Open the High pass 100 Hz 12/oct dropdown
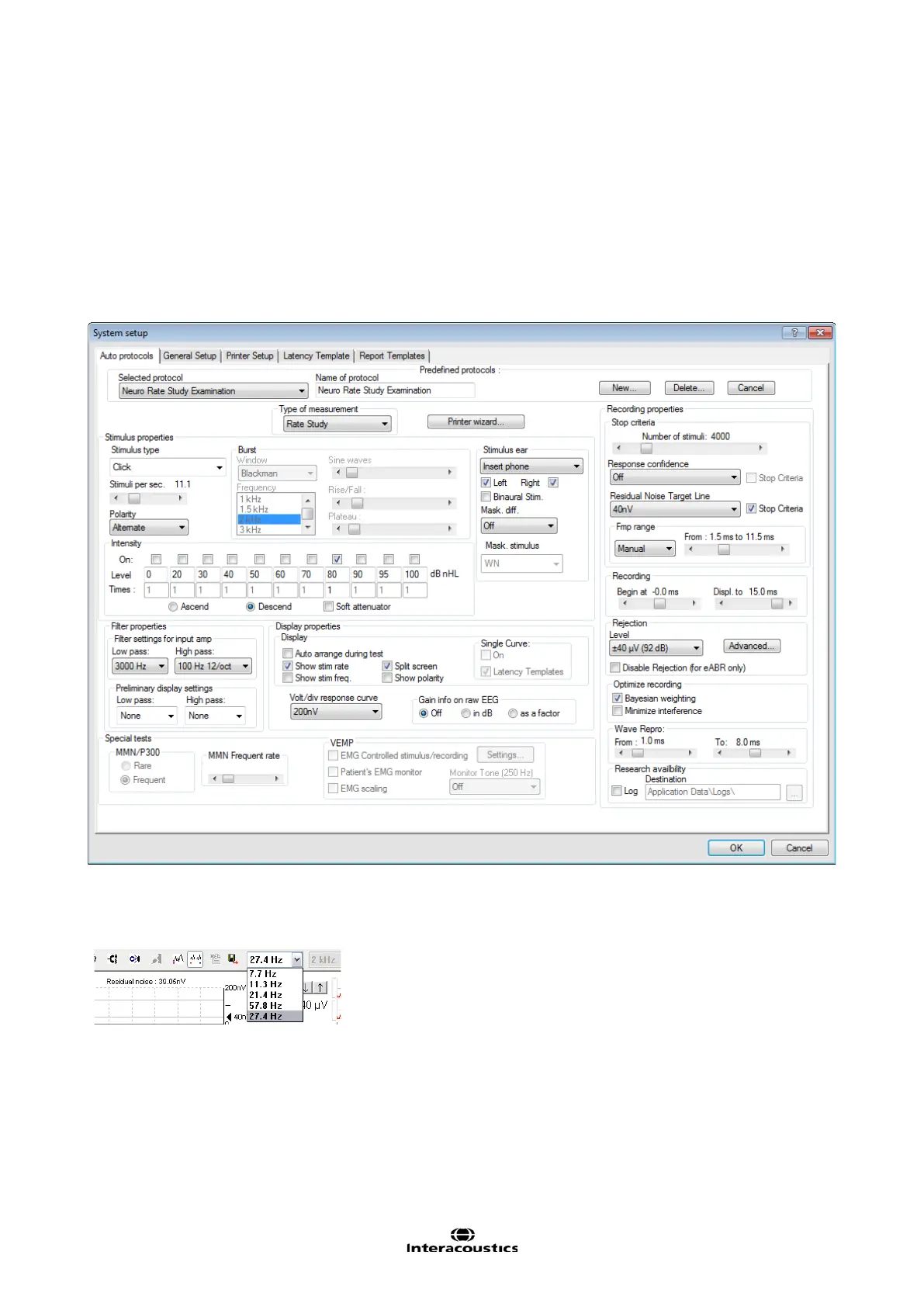 coord(213,666)
